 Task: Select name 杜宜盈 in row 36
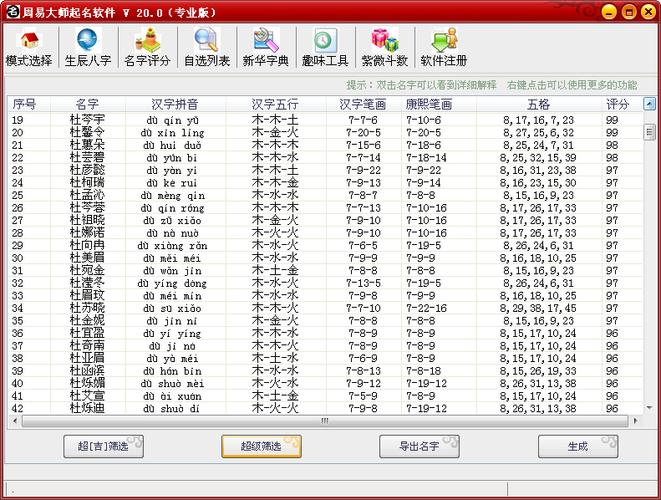click(87, 333)
